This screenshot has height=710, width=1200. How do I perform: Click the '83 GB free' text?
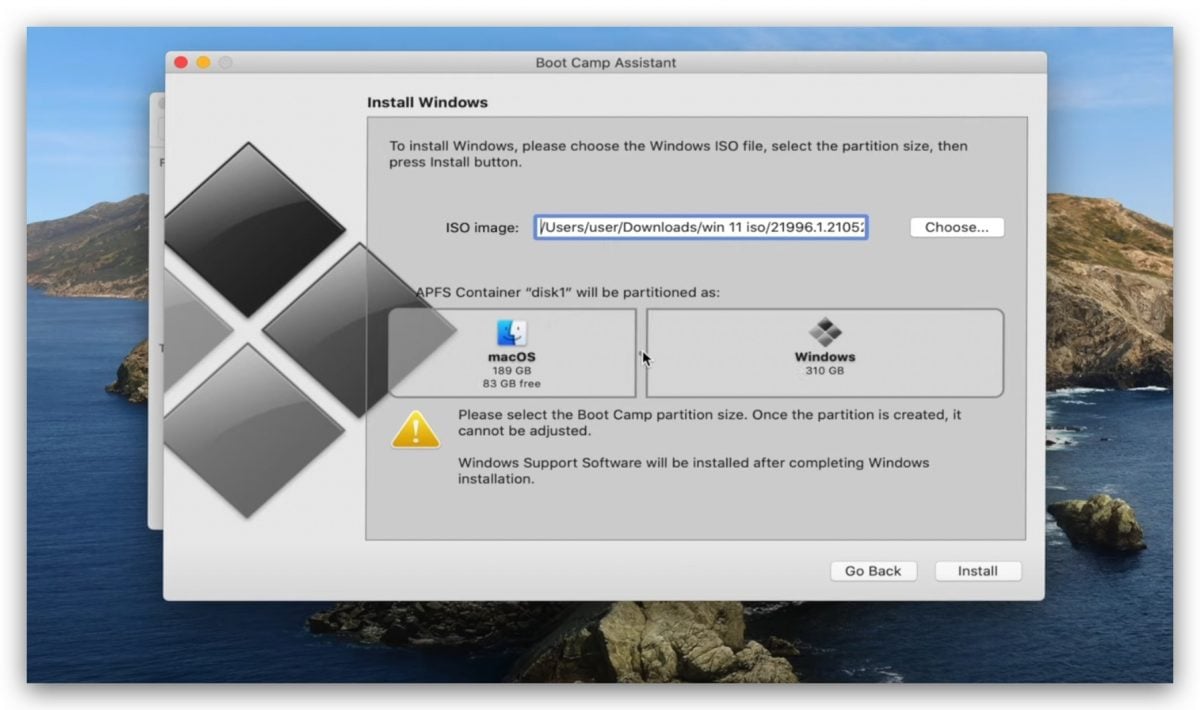point(511,383)
